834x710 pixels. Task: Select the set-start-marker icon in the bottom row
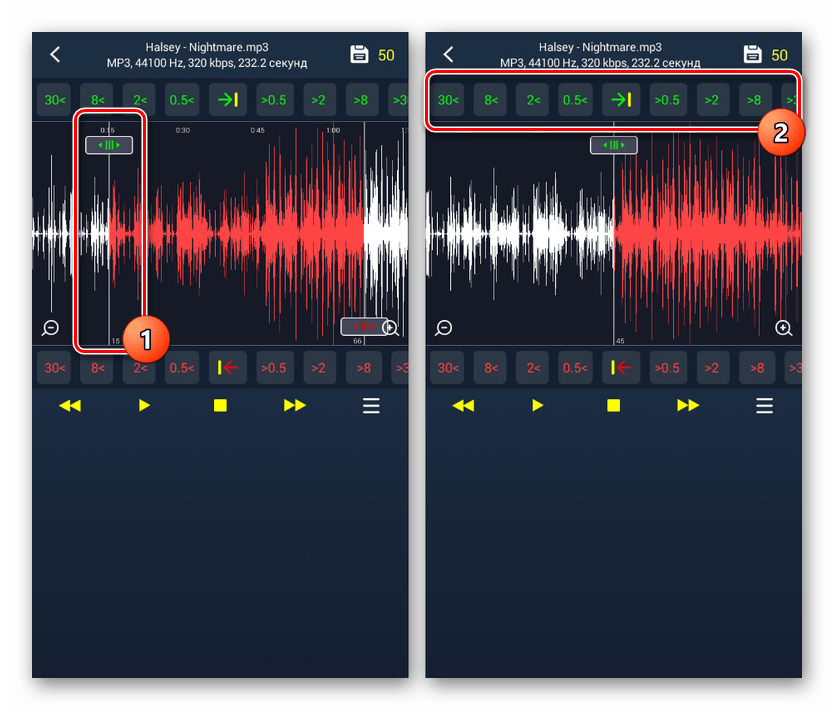(x=227, y=367)
